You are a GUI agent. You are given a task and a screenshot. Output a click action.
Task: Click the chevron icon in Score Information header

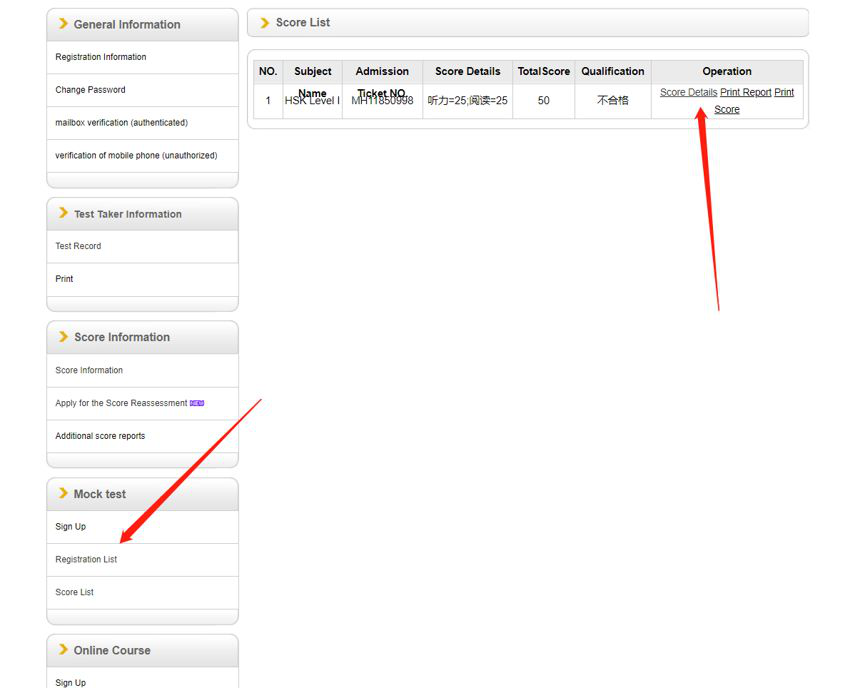coord(64,337)
